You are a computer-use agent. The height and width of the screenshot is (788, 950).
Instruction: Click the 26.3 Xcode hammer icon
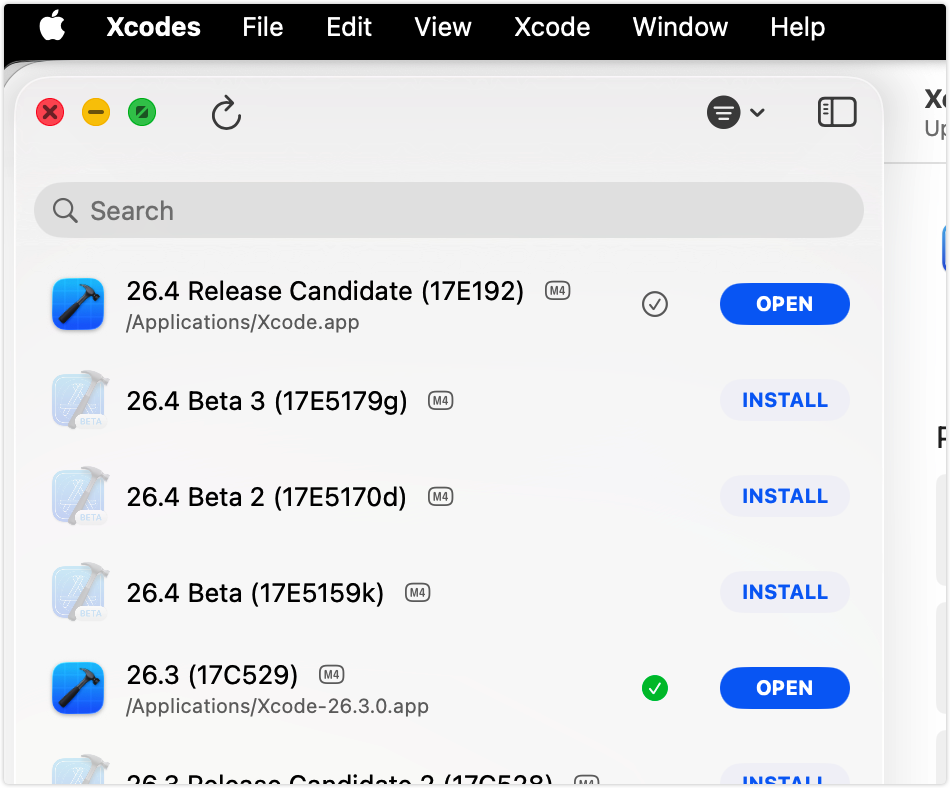tap(78, 688)
